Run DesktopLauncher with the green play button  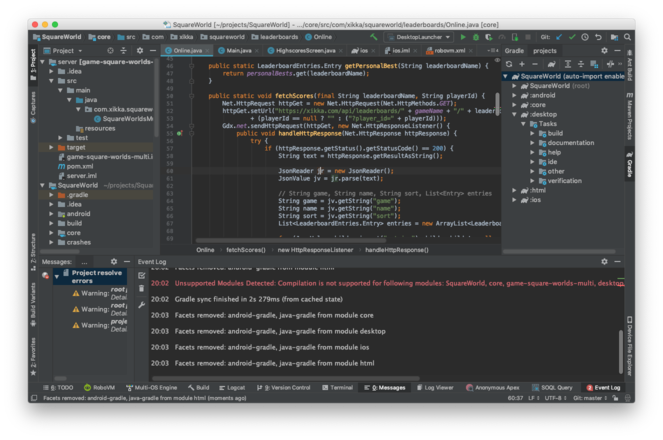pos(463,37)
